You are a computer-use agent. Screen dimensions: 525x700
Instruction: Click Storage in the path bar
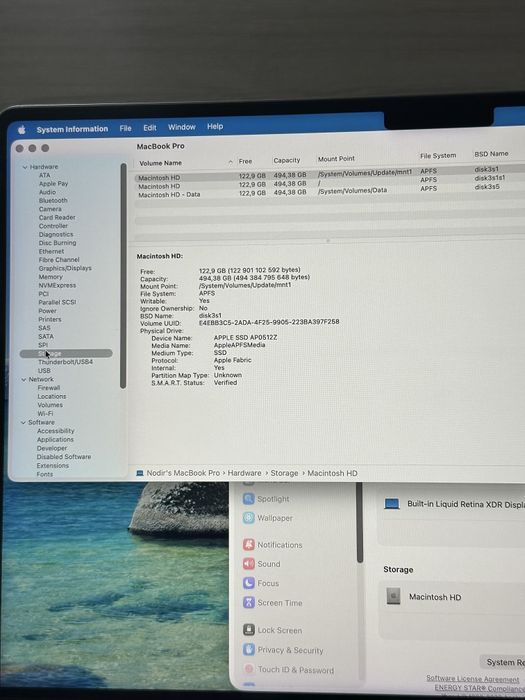[284, 473]
